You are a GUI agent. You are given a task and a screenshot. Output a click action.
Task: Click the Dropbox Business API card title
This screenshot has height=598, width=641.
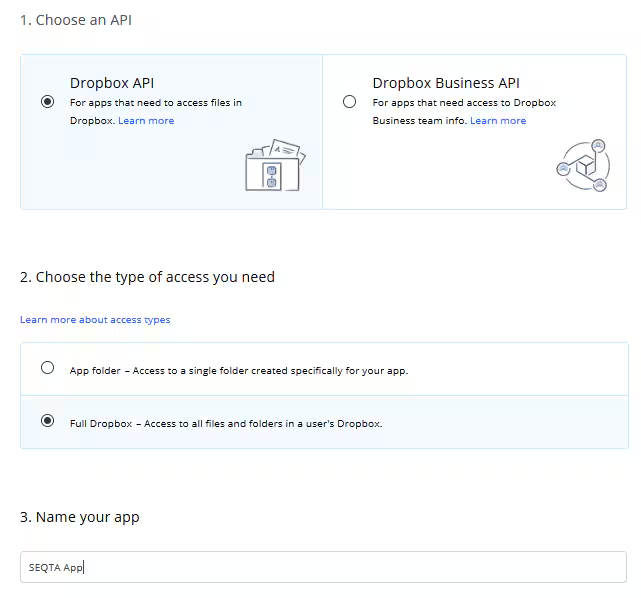pos(446,83)
